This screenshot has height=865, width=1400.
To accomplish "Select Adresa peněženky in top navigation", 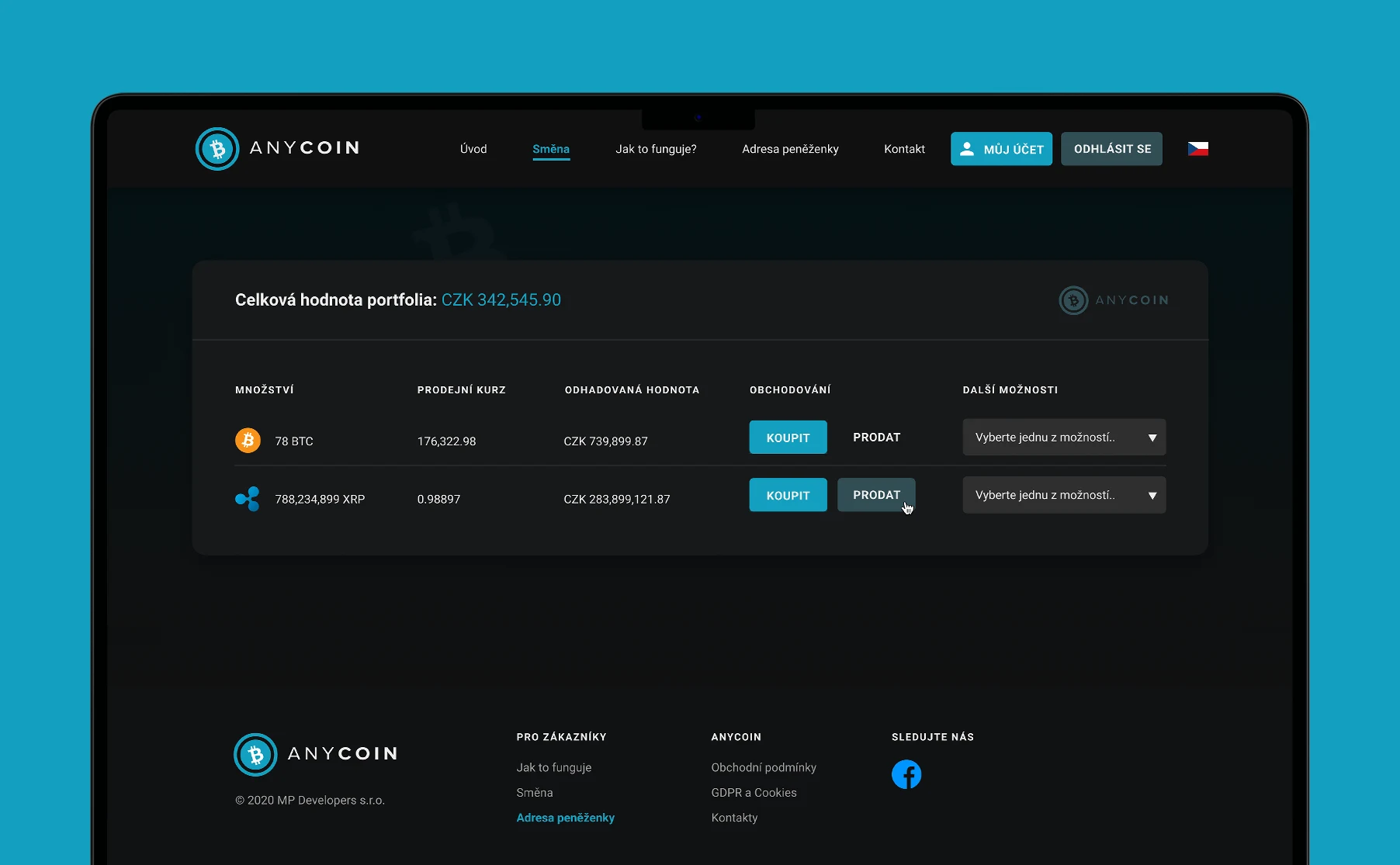I will (790, 149).
